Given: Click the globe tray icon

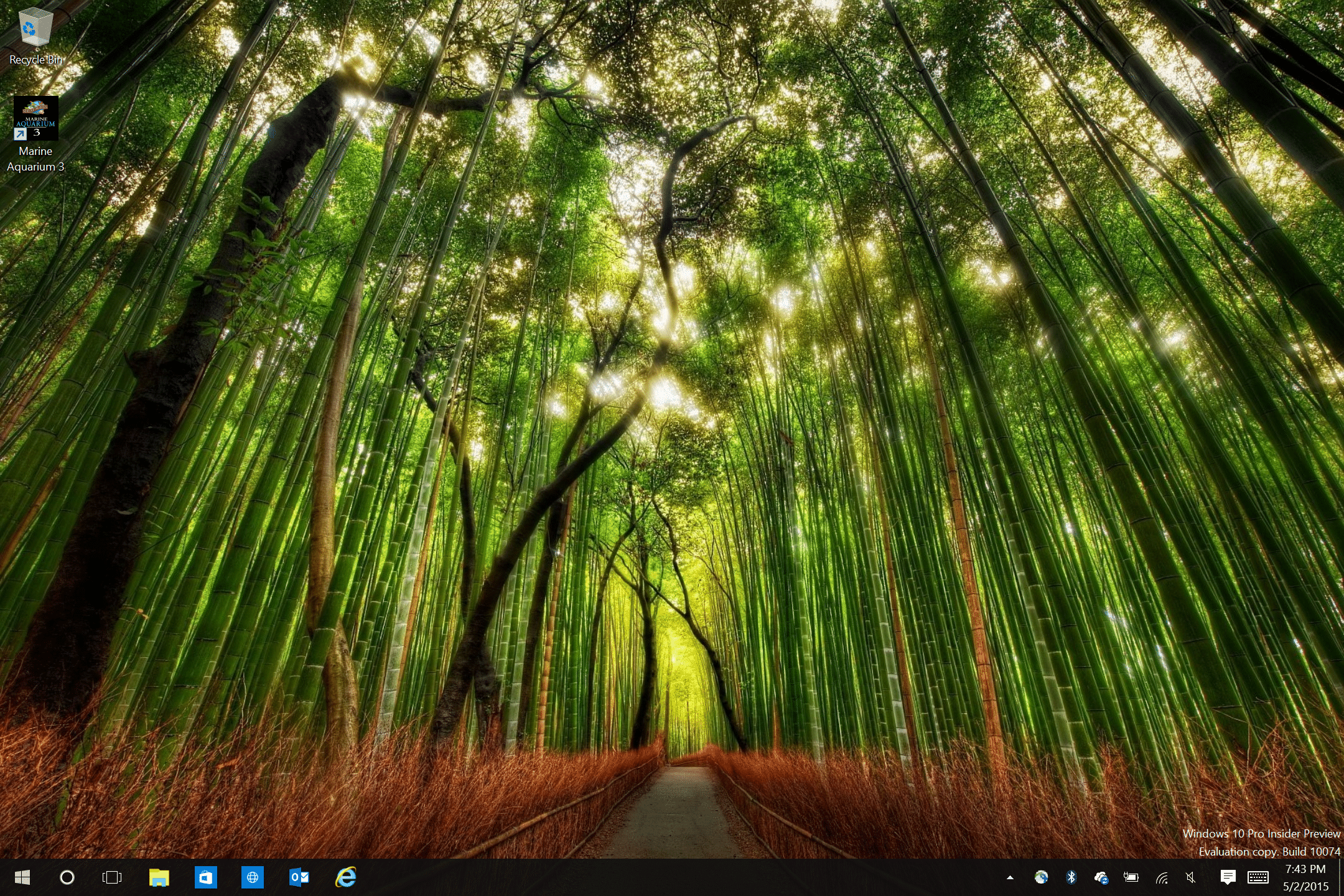Looking at the screenshot, I should click(x=1041, y=877).
